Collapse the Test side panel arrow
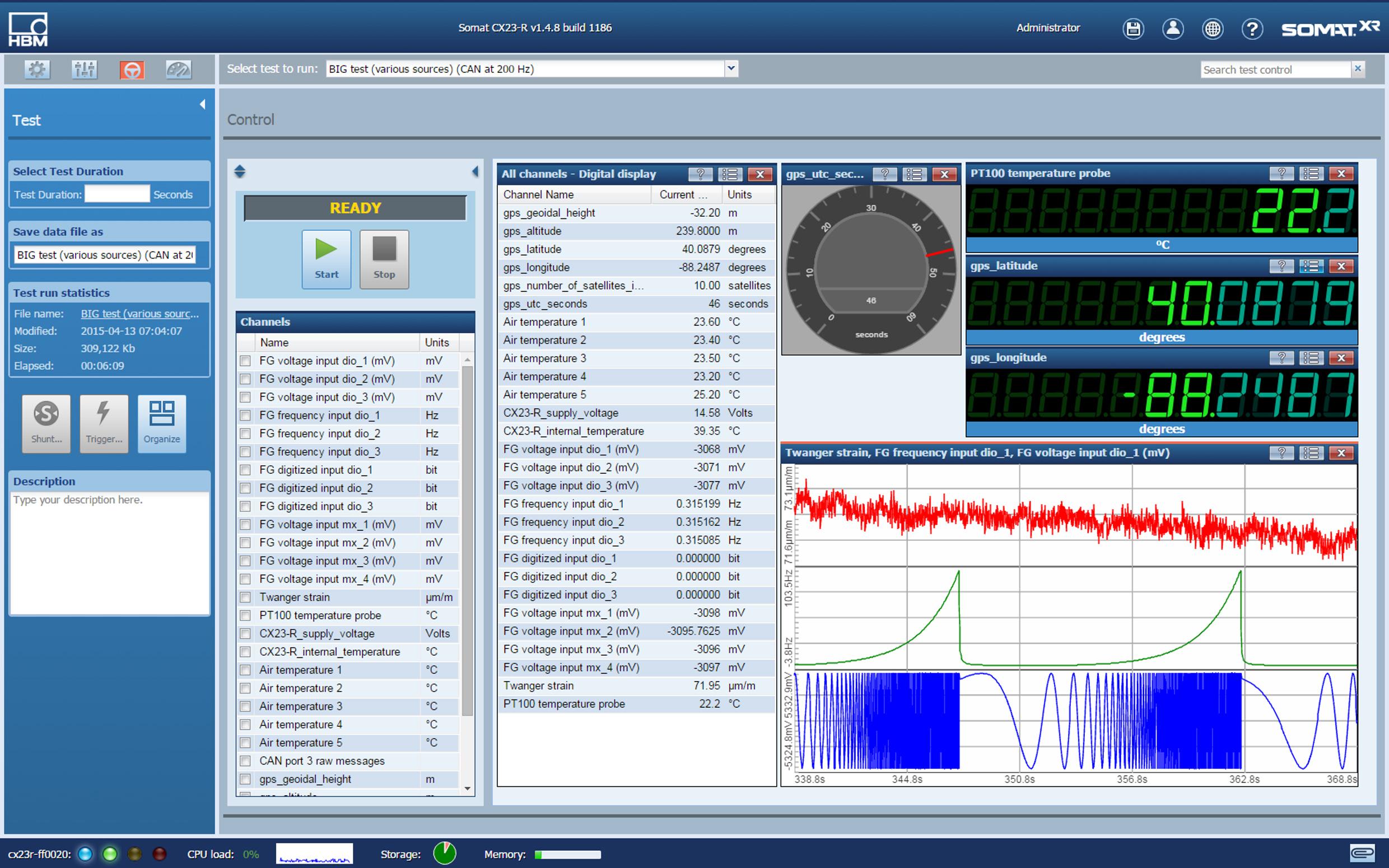The image size is (1389, 868). [x=202, y=105]
